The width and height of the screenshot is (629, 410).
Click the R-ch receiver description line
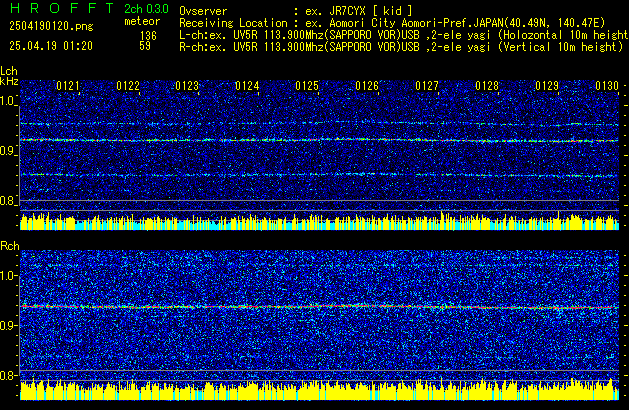pos(401,47)
